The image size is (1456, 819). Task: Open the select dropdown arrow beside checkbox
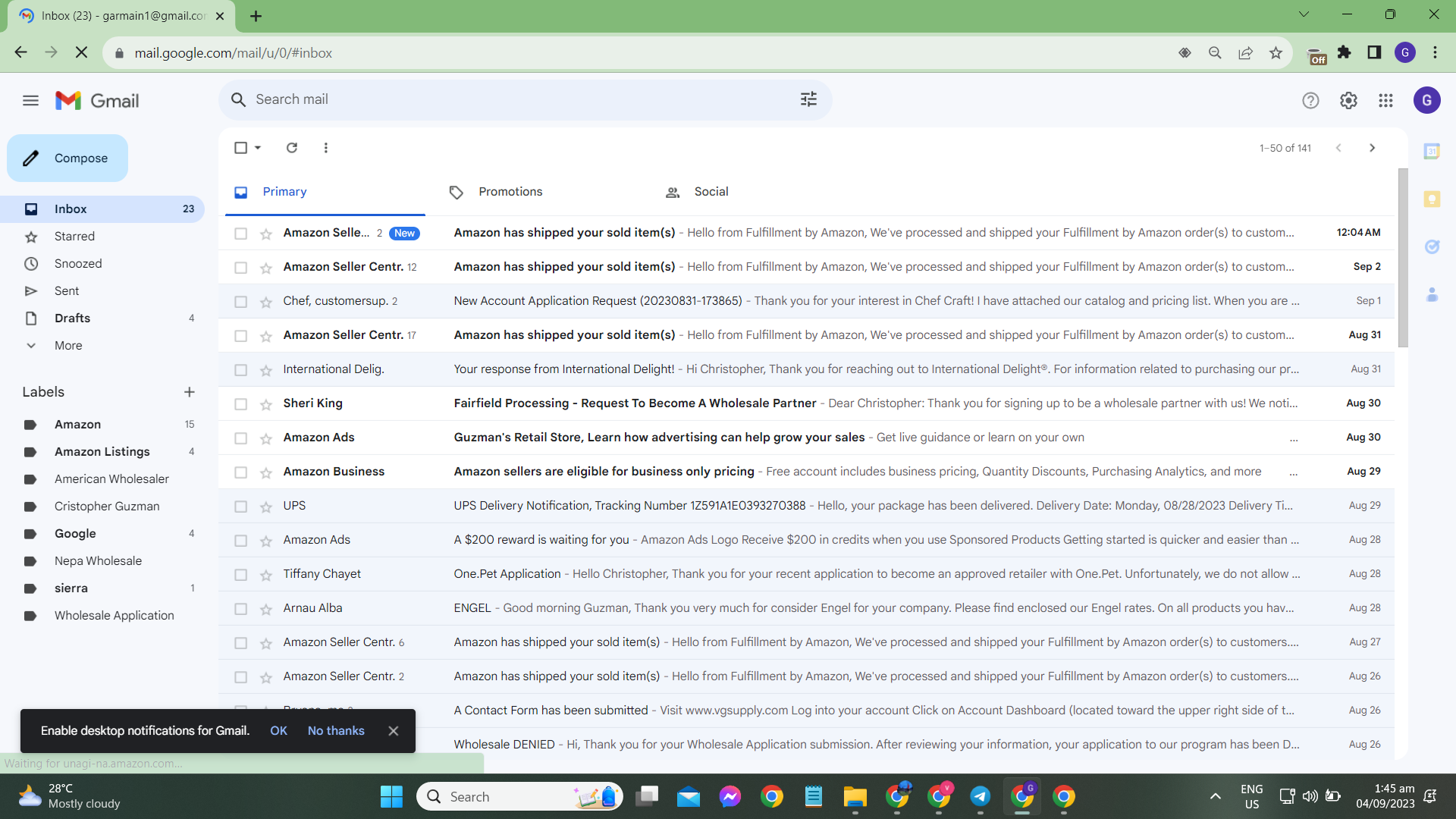258,148
